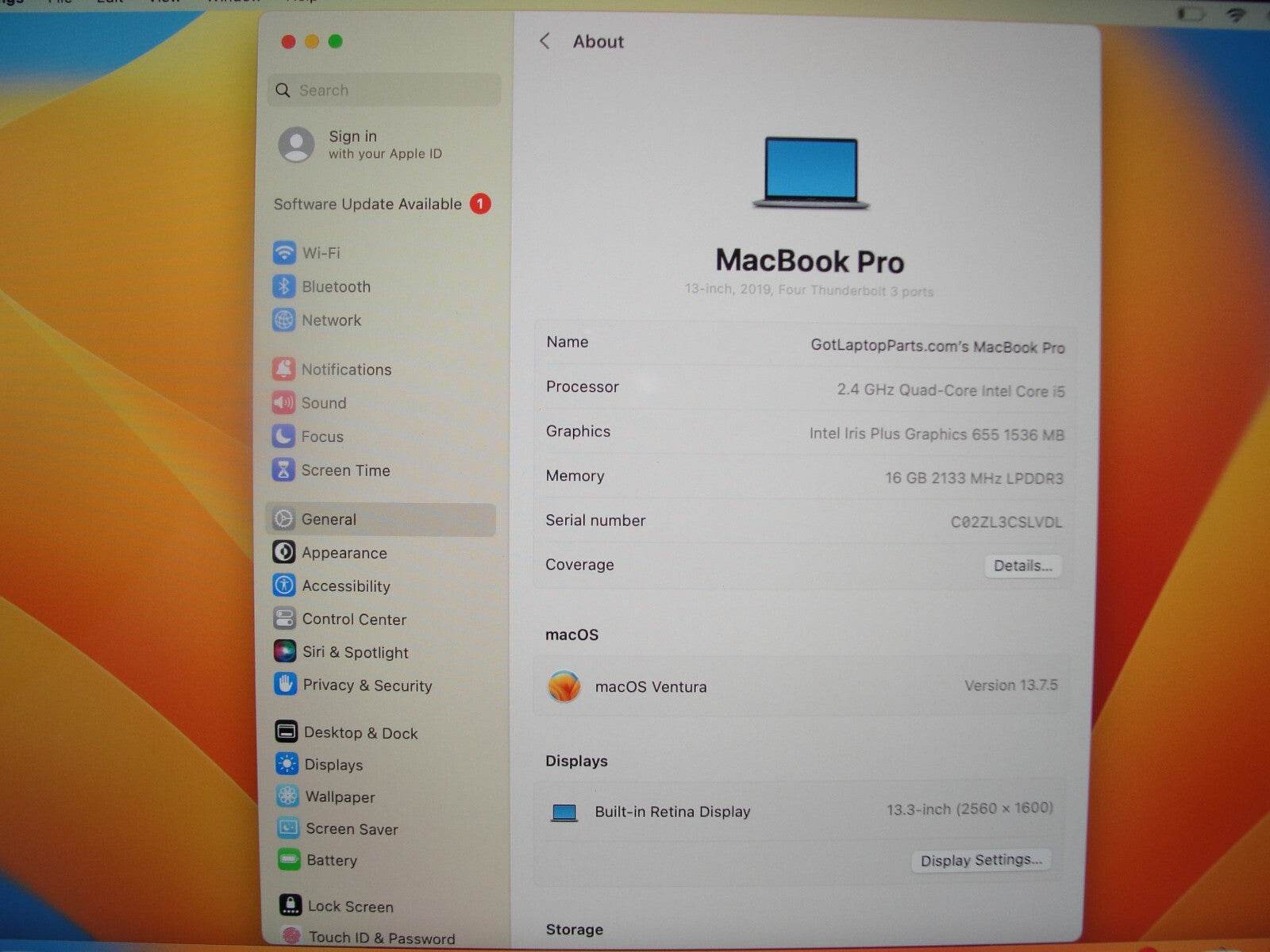
Task: Select the Accessibility icon
Action: 285,585
